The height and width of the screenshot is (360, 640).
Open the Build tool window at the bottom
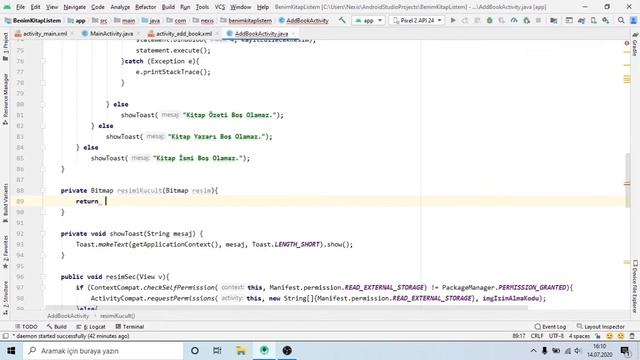tap(57, 327)
